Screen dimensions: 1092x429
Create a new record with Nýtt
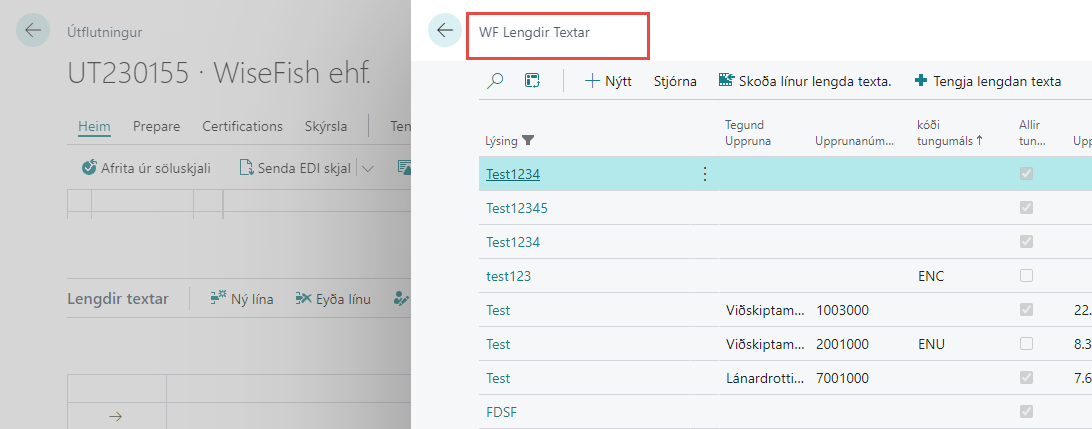point(608,81)
